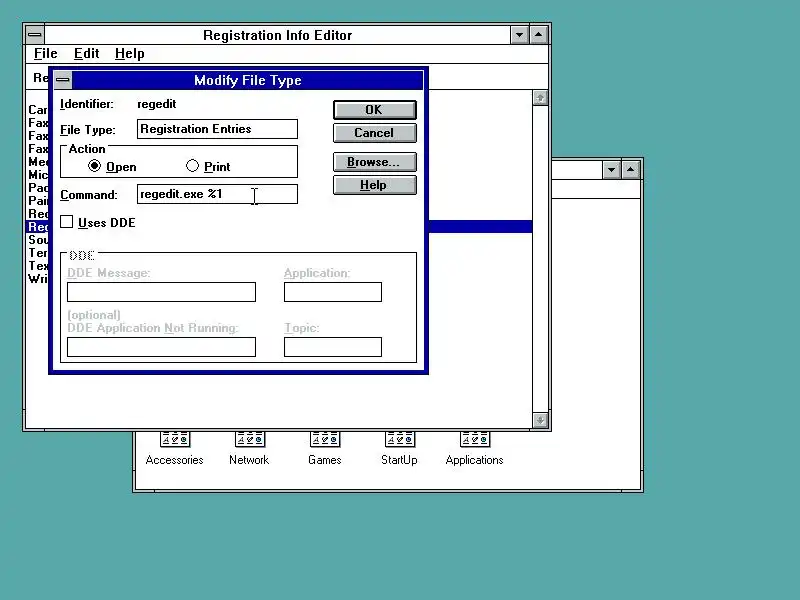Open the File menu

point(45,54)
